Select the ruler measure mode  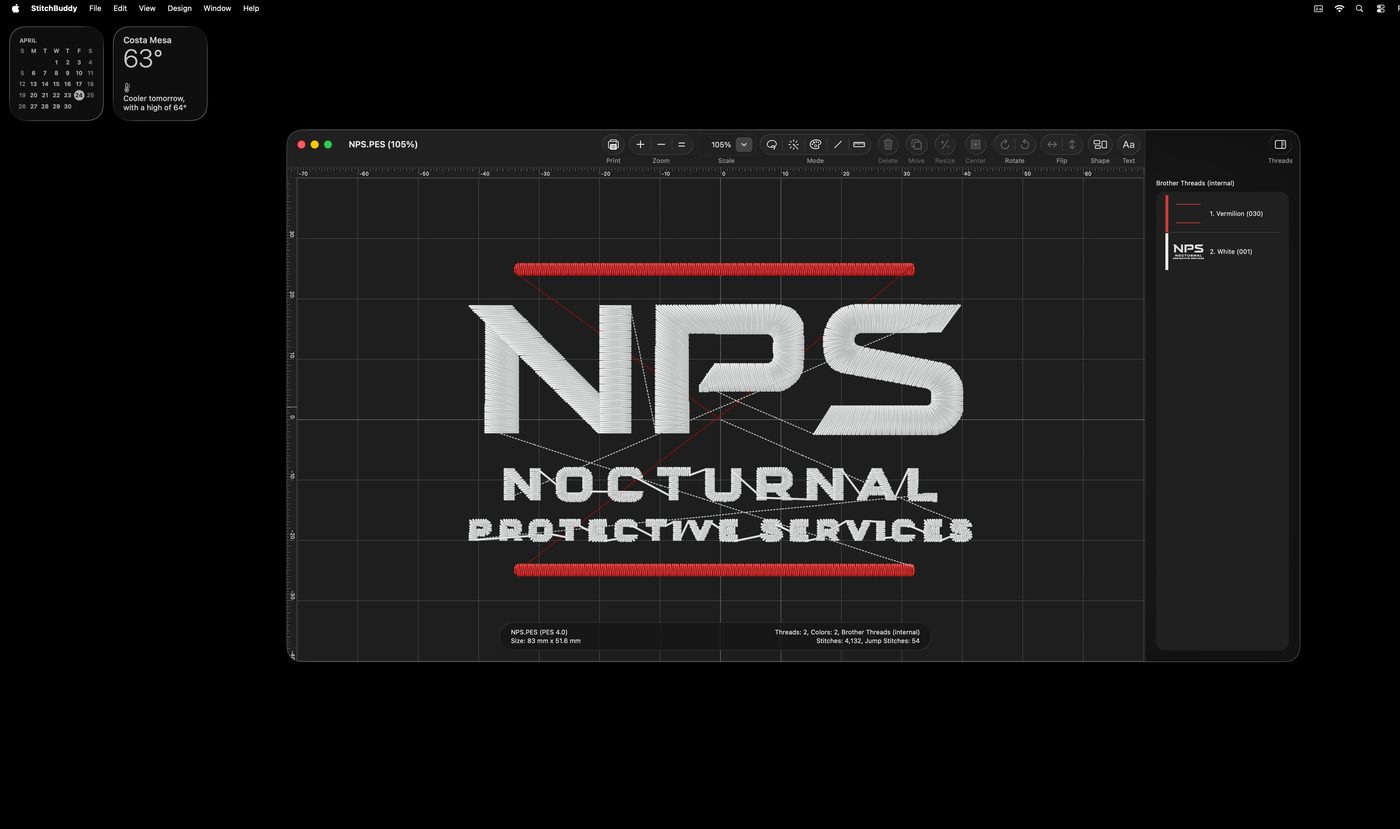coord(859,145)
